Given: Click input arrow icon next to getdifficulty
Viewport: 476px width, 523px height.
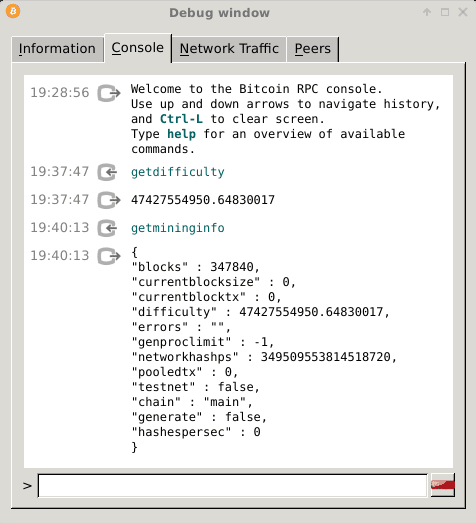Looking at the screenshot, I should click(107, 172).
